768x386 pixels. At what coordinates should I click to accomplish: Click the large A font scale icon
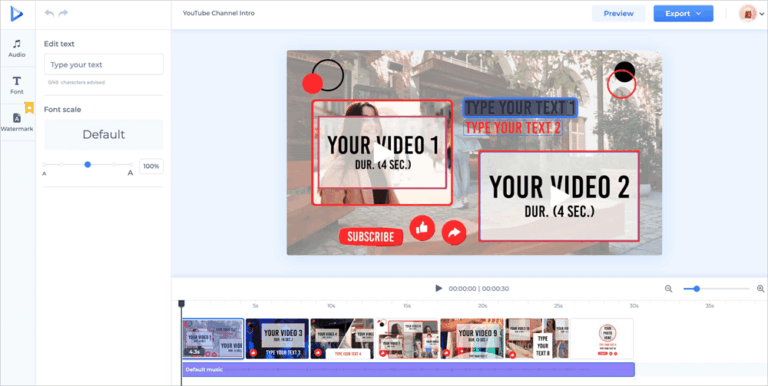point(130,173)
